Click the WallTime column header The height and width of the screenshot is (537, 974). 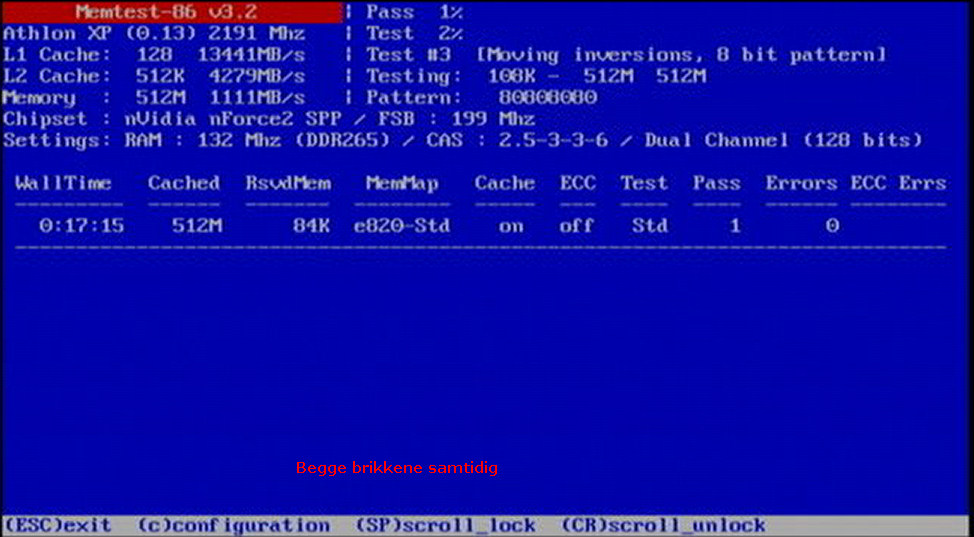[x=63, y=183]
